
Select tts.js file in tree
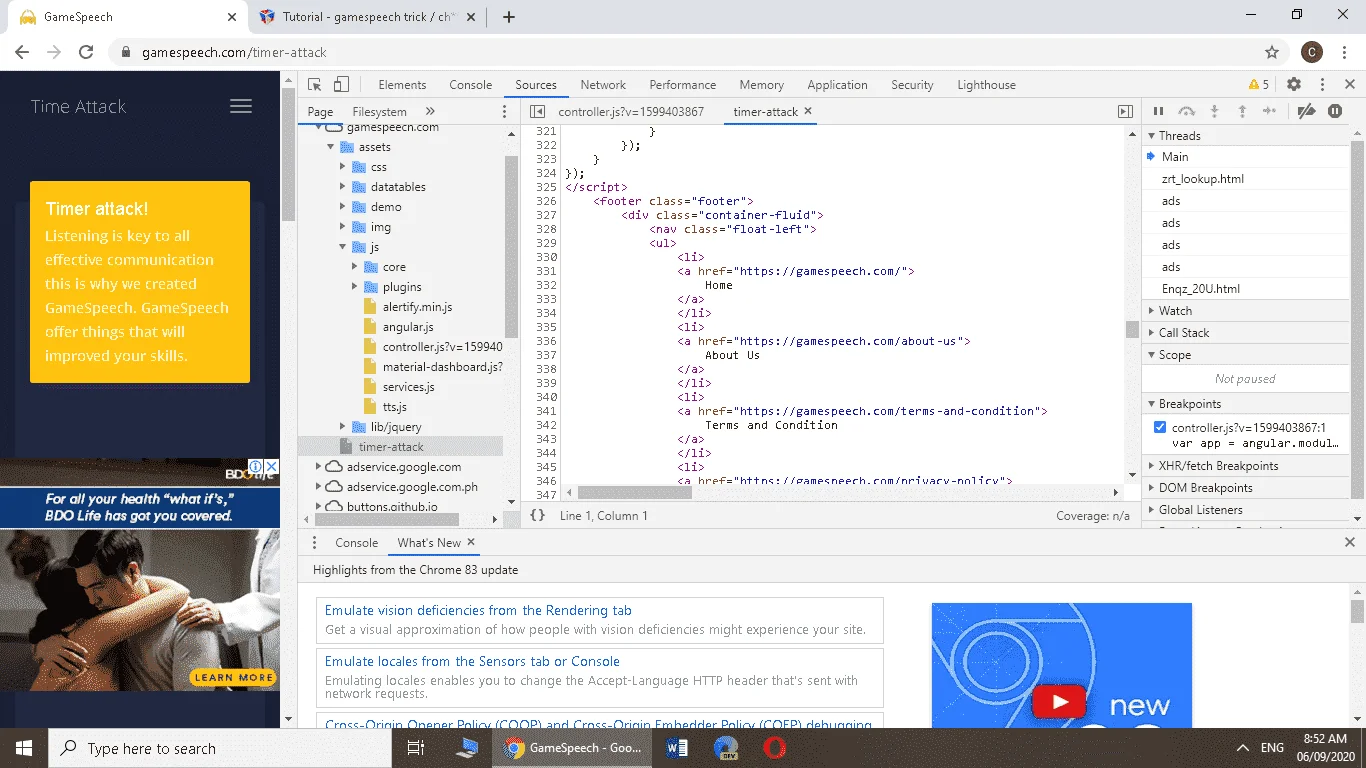(x=394, y=407)
